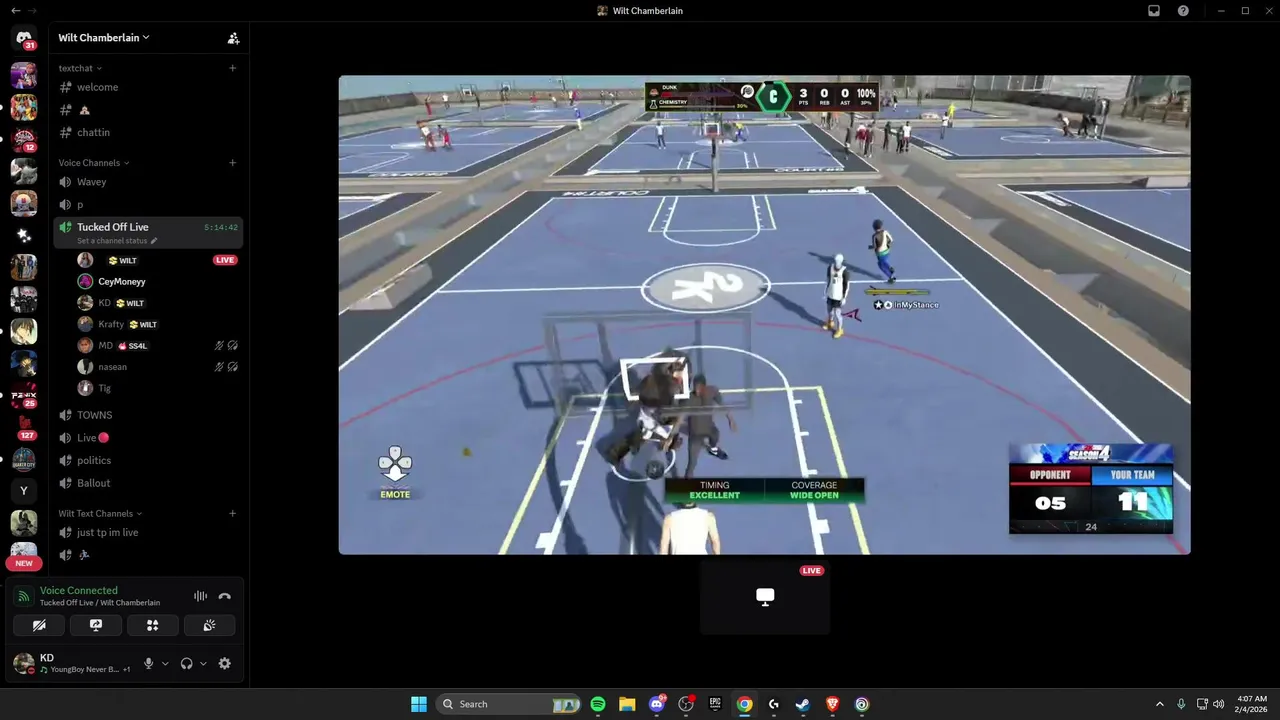This screenshot has height=720, width=1280.
Task: Toggle microphone mute in user panel
Action: [149, 663]
